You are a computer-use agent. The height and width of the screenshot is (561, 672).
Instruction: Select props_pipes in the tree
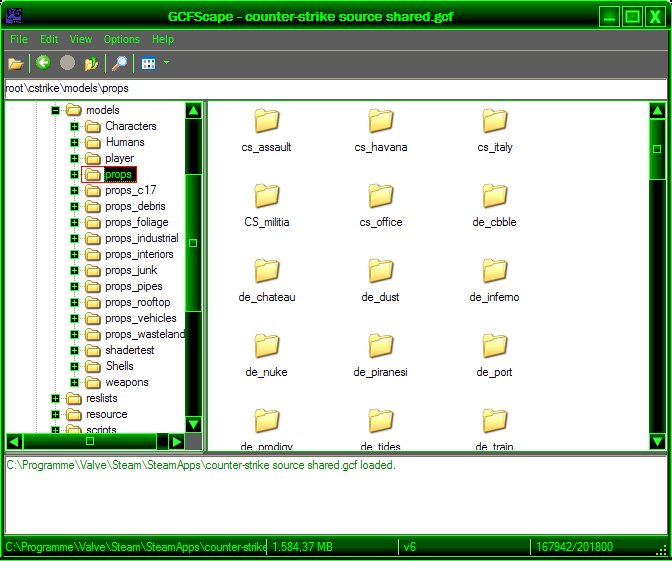pos(134,286)
